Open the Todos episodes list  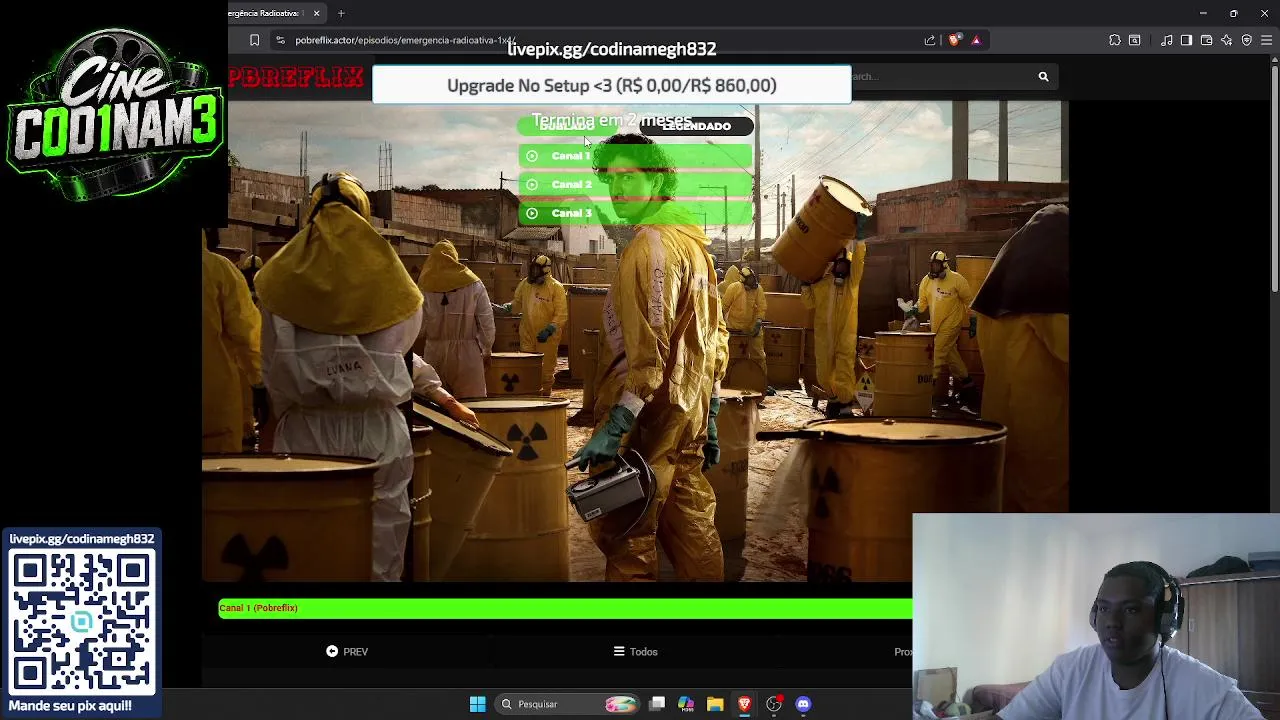point(635,652)
